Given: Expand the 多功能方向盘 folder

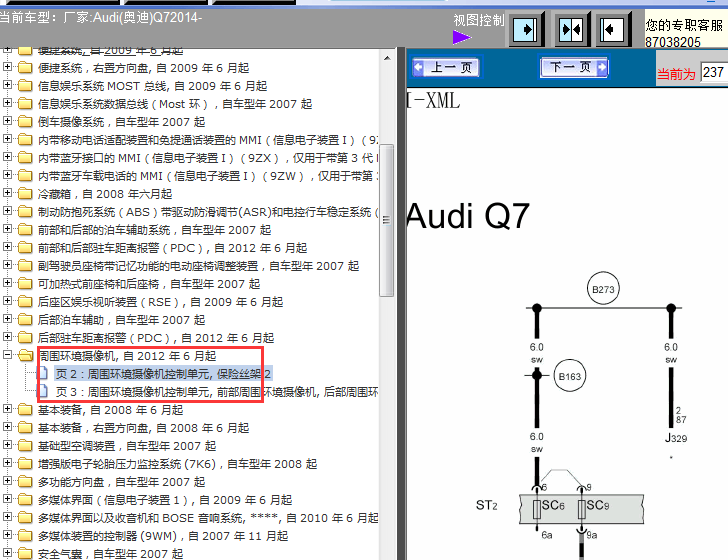Looking at the screenshot, I should [7, 481].
